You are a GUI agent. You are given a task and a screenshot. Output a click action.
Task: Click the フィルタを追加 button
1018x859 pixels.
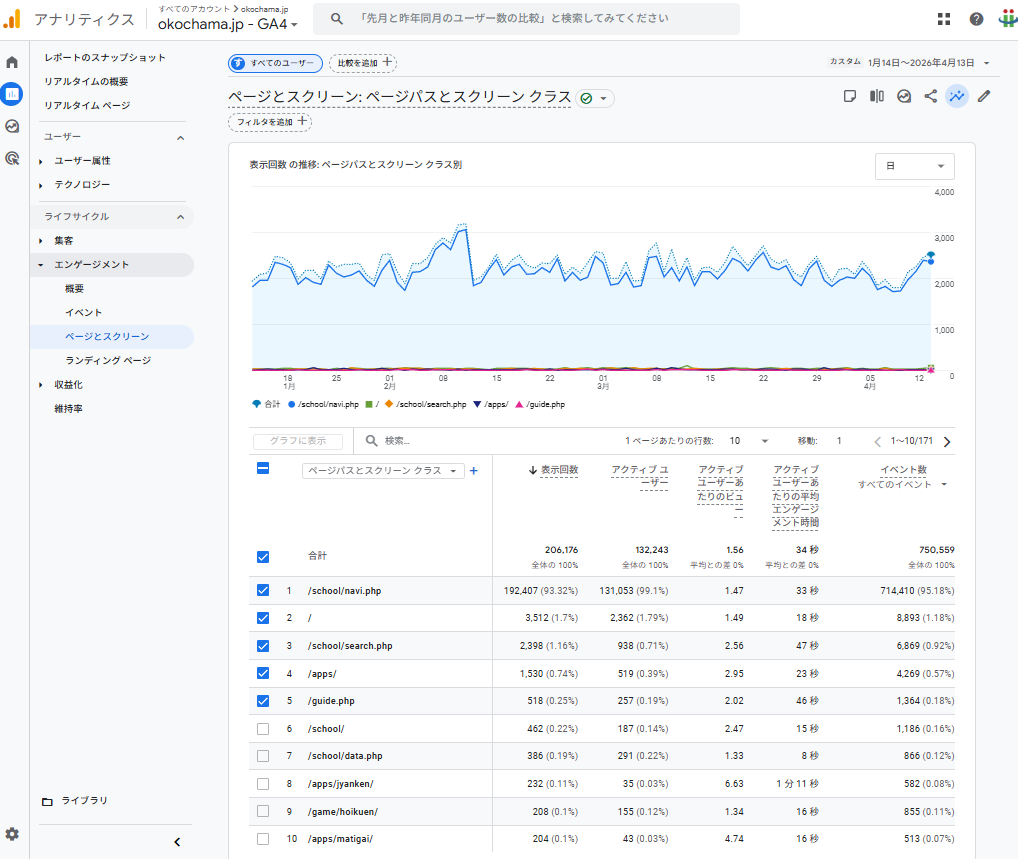point(270,122)
